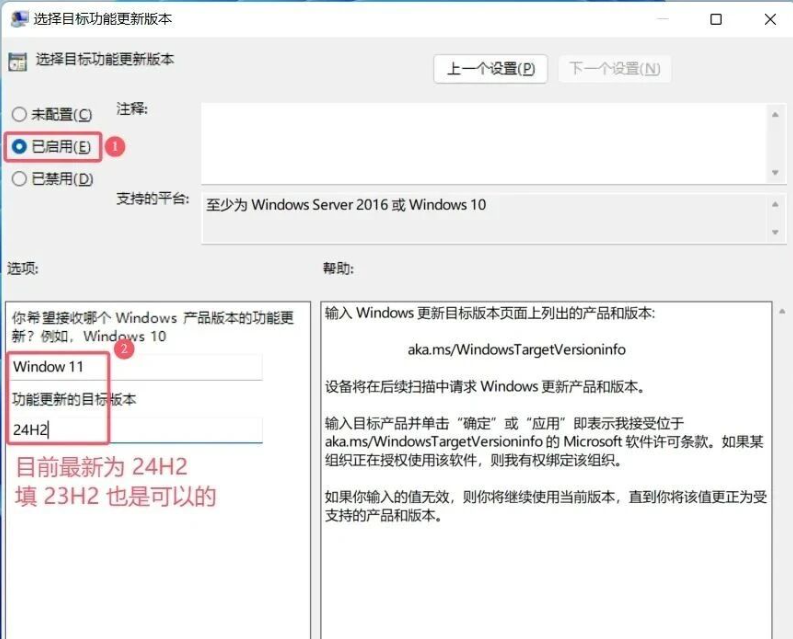Screen dimensions: 793x639
Task: Click the 帮助: label
Action: [338, 268]
